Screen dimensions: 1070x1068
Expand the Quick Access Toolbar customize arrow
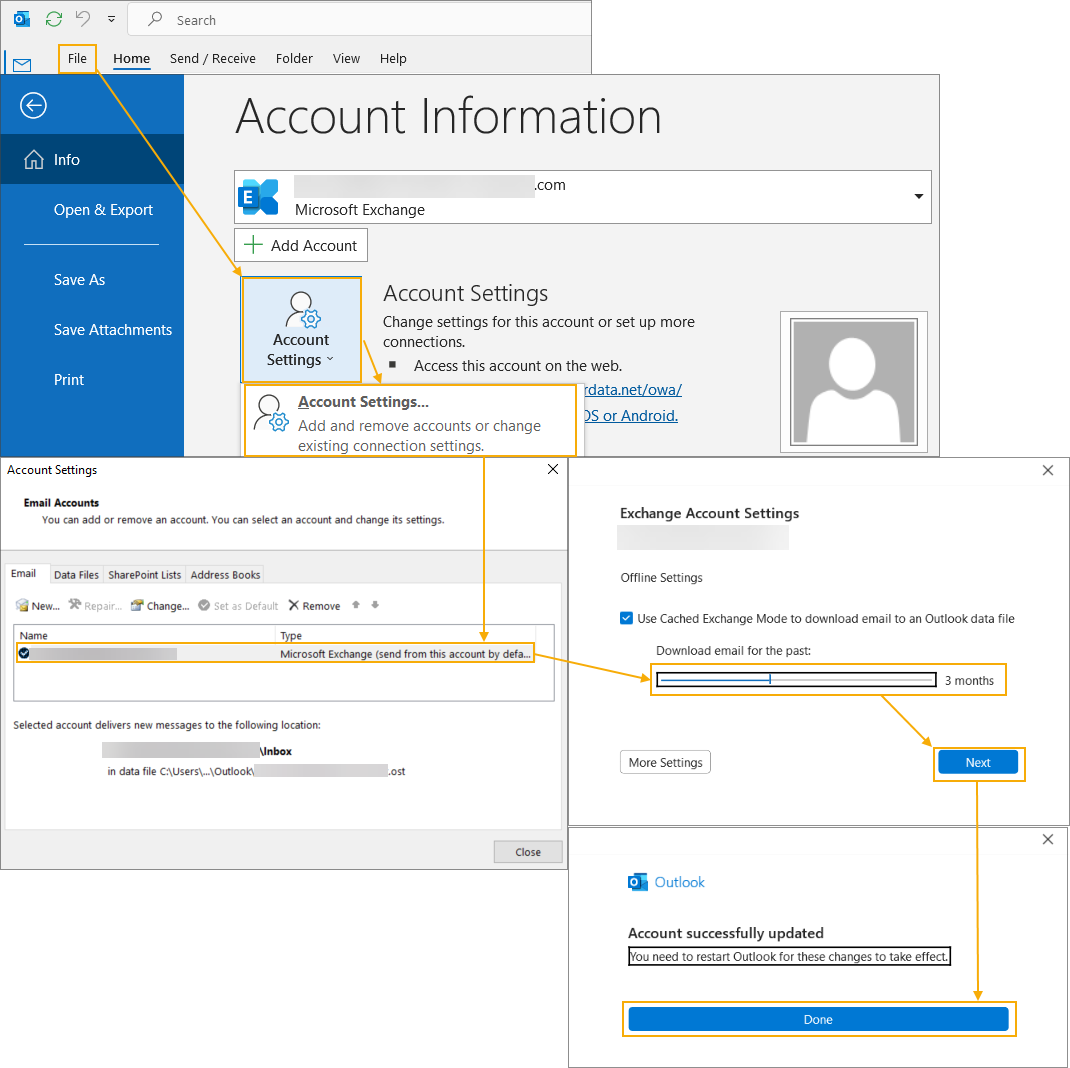111,19
